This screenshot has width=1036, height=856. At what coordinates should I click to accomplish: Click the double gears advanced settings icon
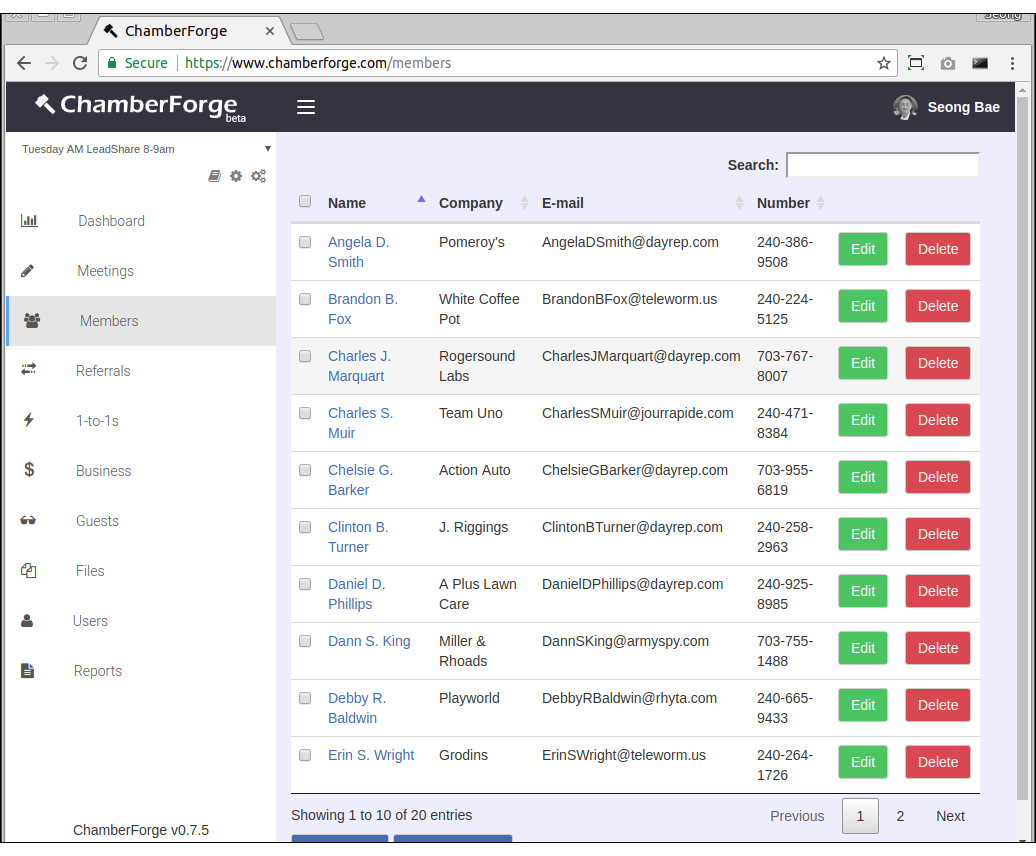pyautogui.click(x=258, y=176)
